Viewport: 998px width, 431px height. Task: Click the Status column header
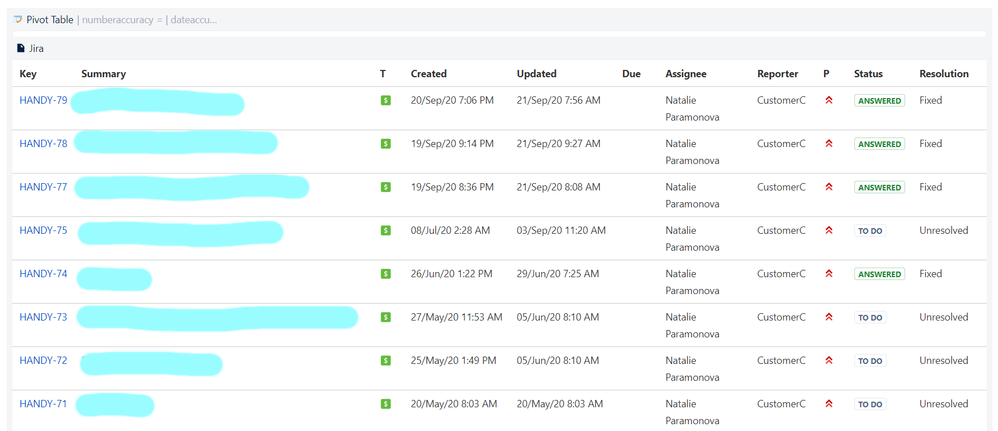coord(868,74)
